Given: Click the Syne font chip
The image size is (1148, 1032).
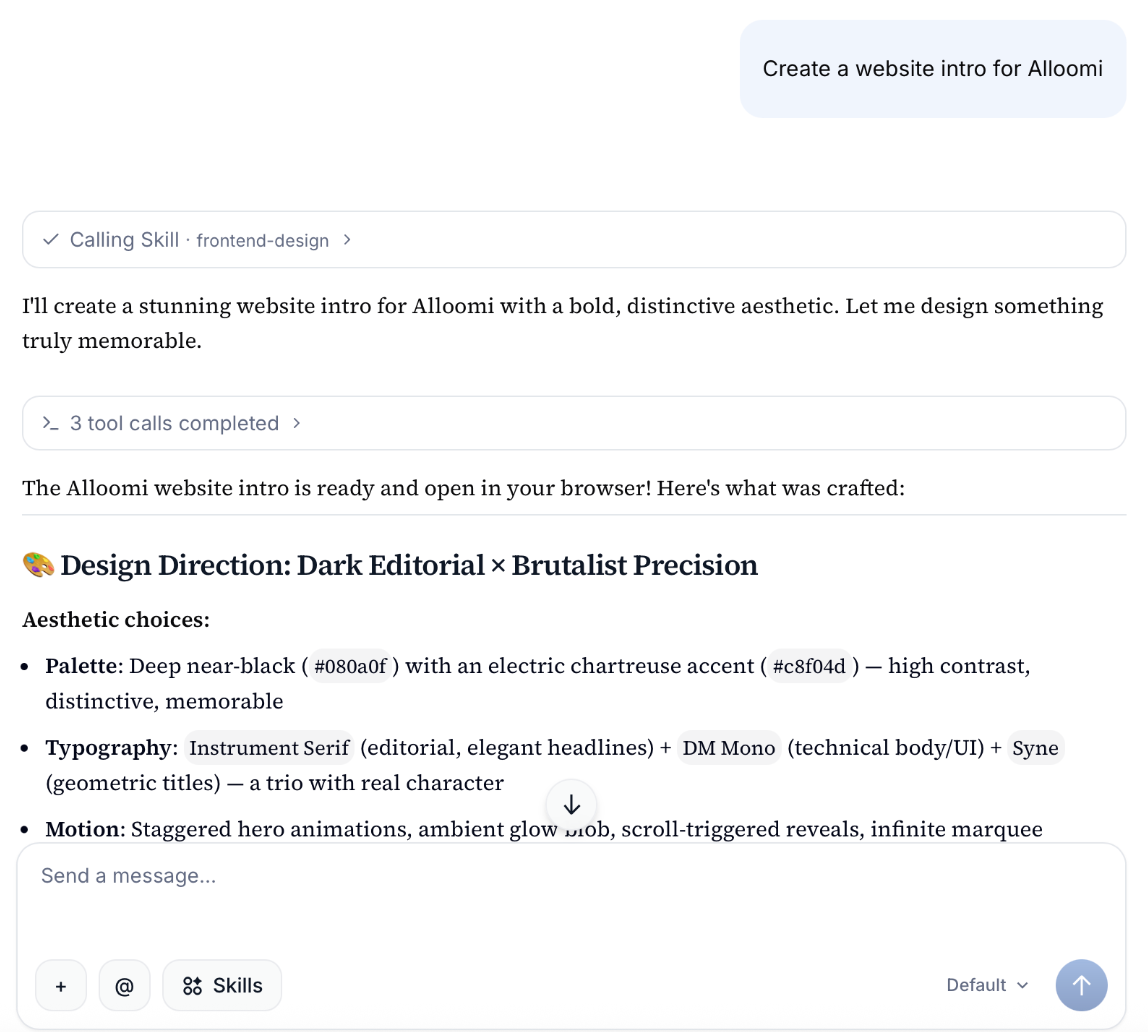Looking at the screenshot, I should tap(1035, 748).
